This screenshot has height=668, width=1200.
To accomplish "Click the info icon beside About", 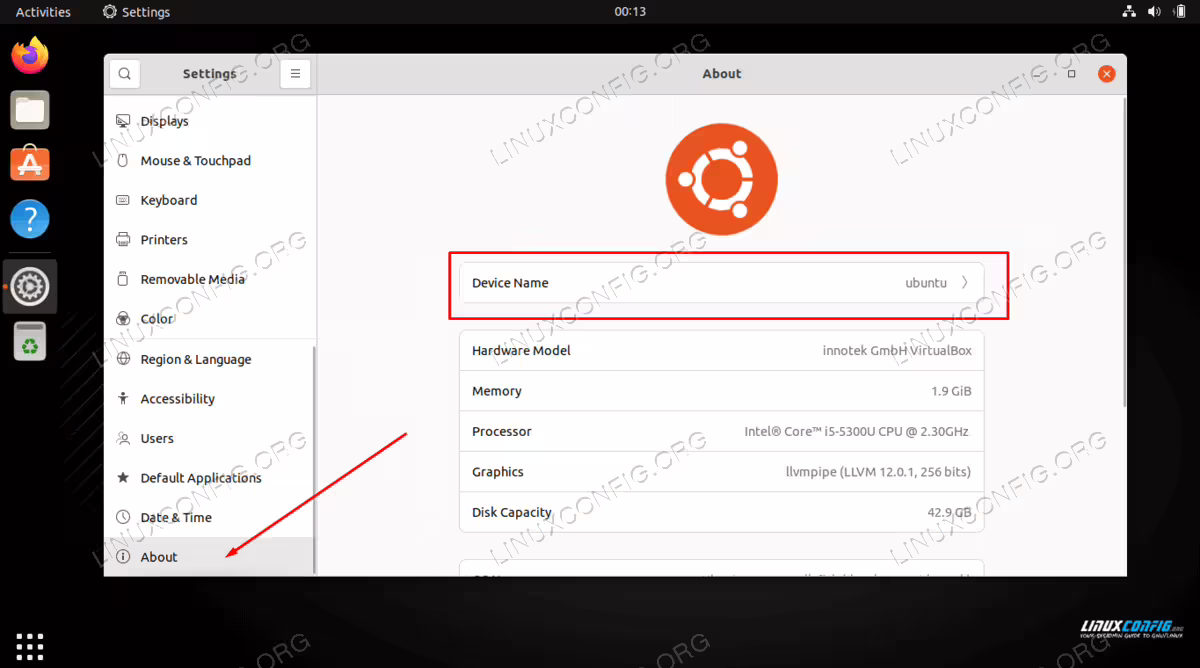I will click(123, 557).
